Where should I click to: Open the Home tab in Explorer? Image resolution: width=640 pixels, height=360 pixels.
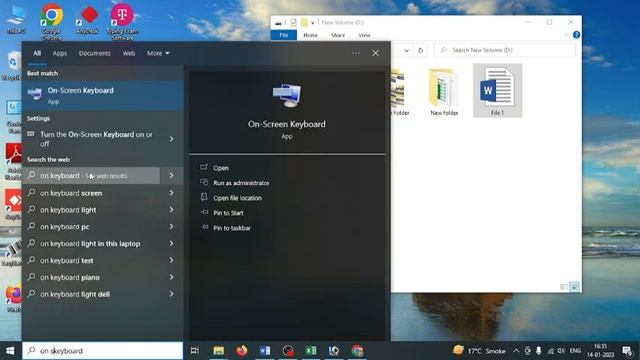tap(310, 35)
